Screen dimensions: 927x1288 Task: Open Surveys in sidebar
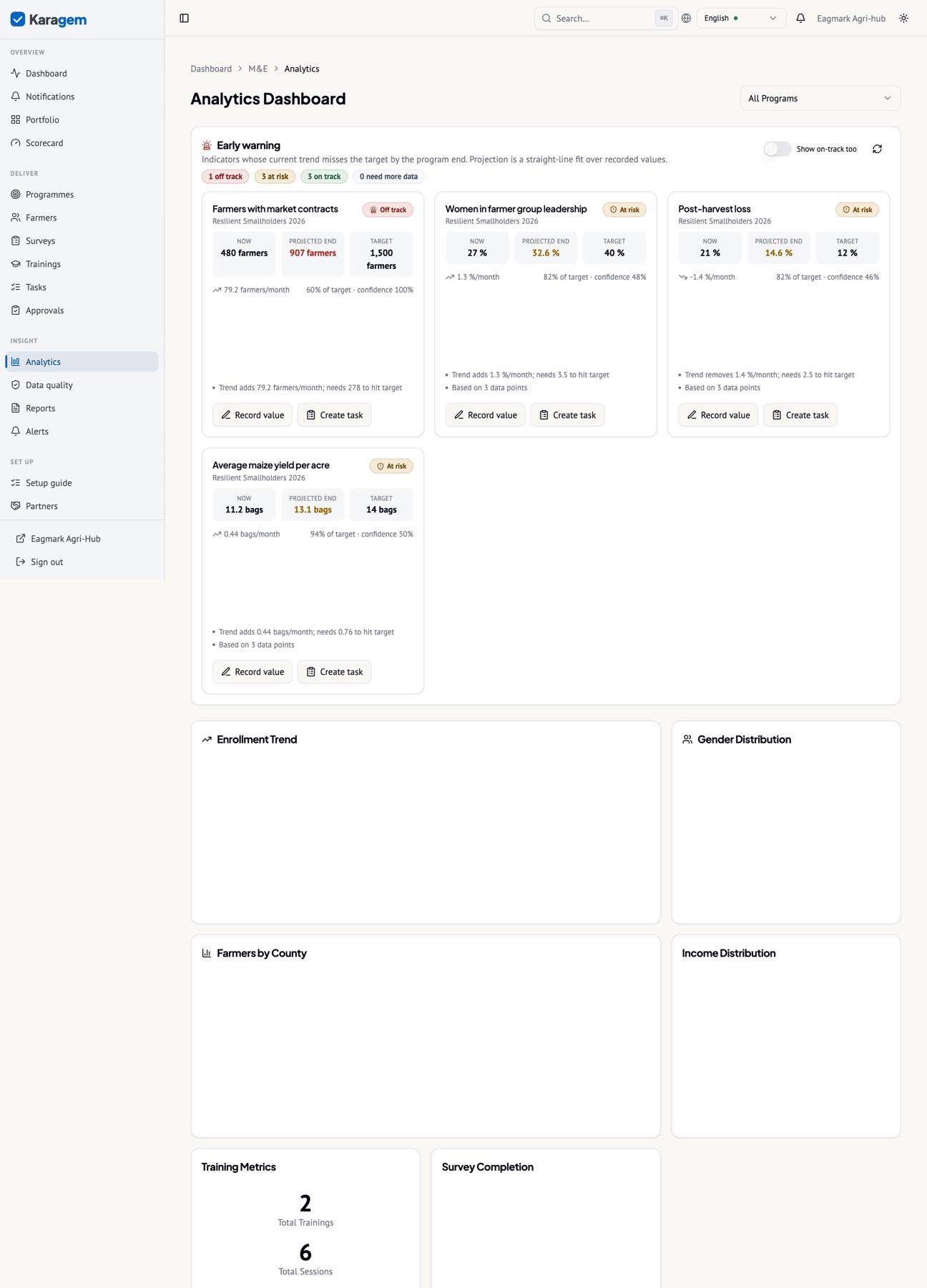82,240
